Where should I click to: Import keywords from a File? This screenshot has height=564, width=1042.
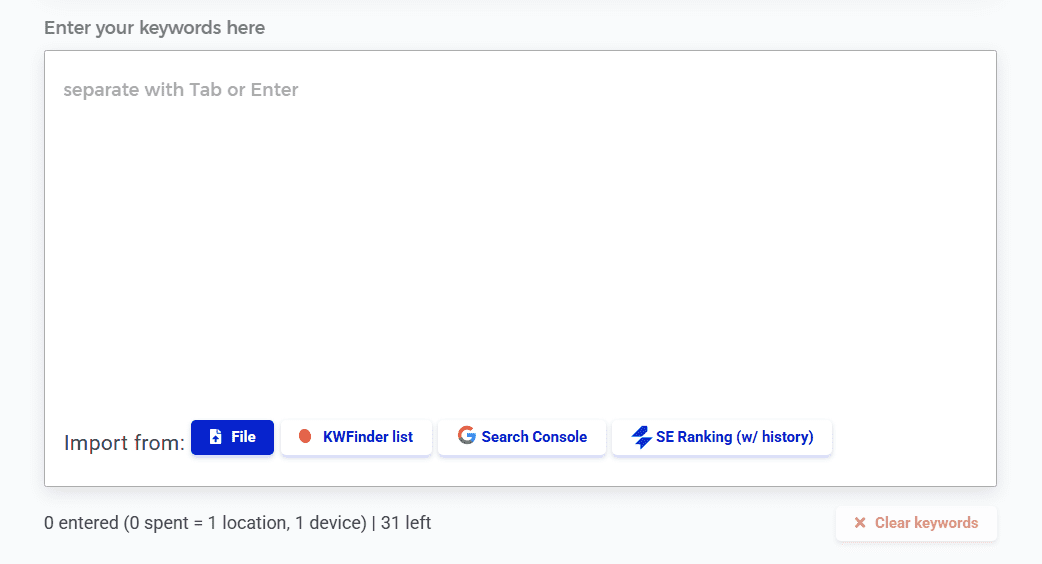tap(232, 437)
